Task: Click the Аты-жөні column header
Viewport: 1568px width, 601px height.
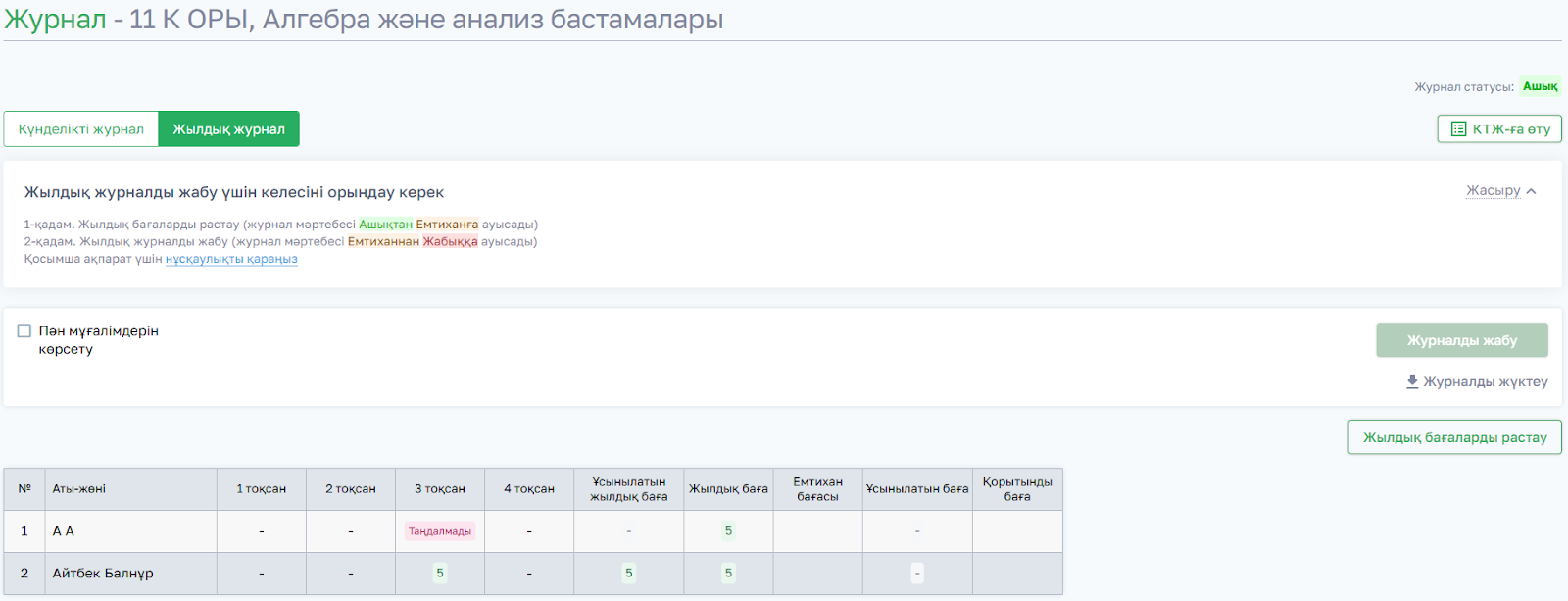Action: [x=130, y=488]
